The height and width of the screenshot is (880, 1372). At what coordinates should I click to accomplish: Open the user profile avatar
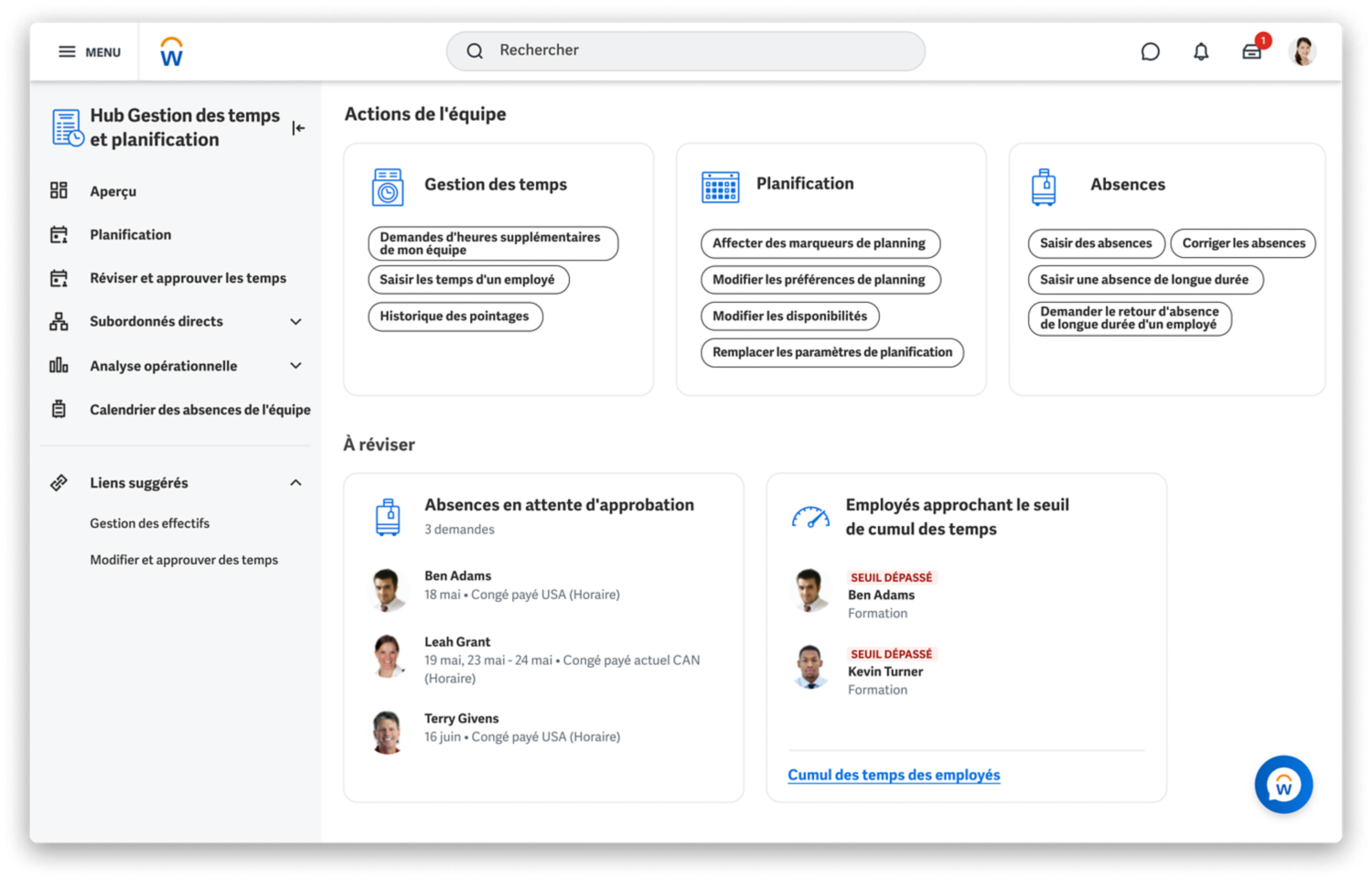click(x=1302, y=51)
